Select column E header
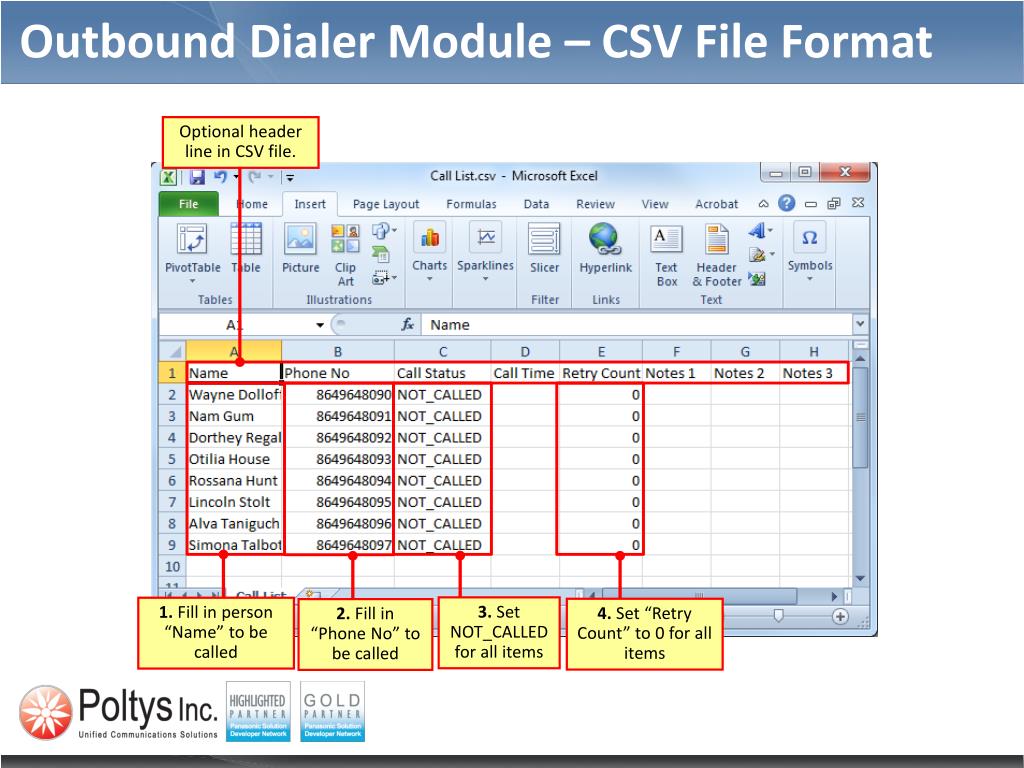 point(601,351)
